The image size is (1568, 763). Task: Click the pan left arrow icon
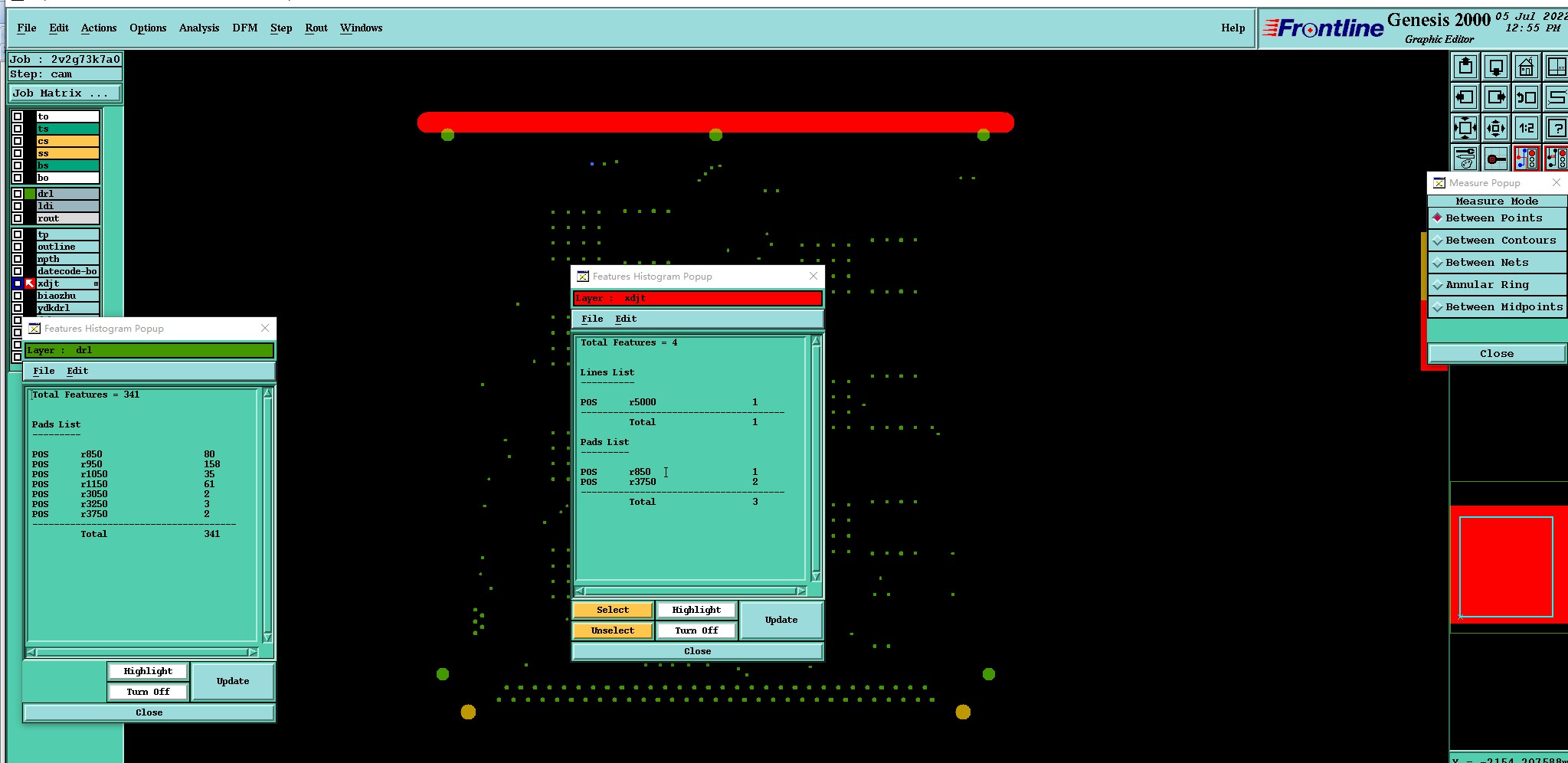[1465, 97]
